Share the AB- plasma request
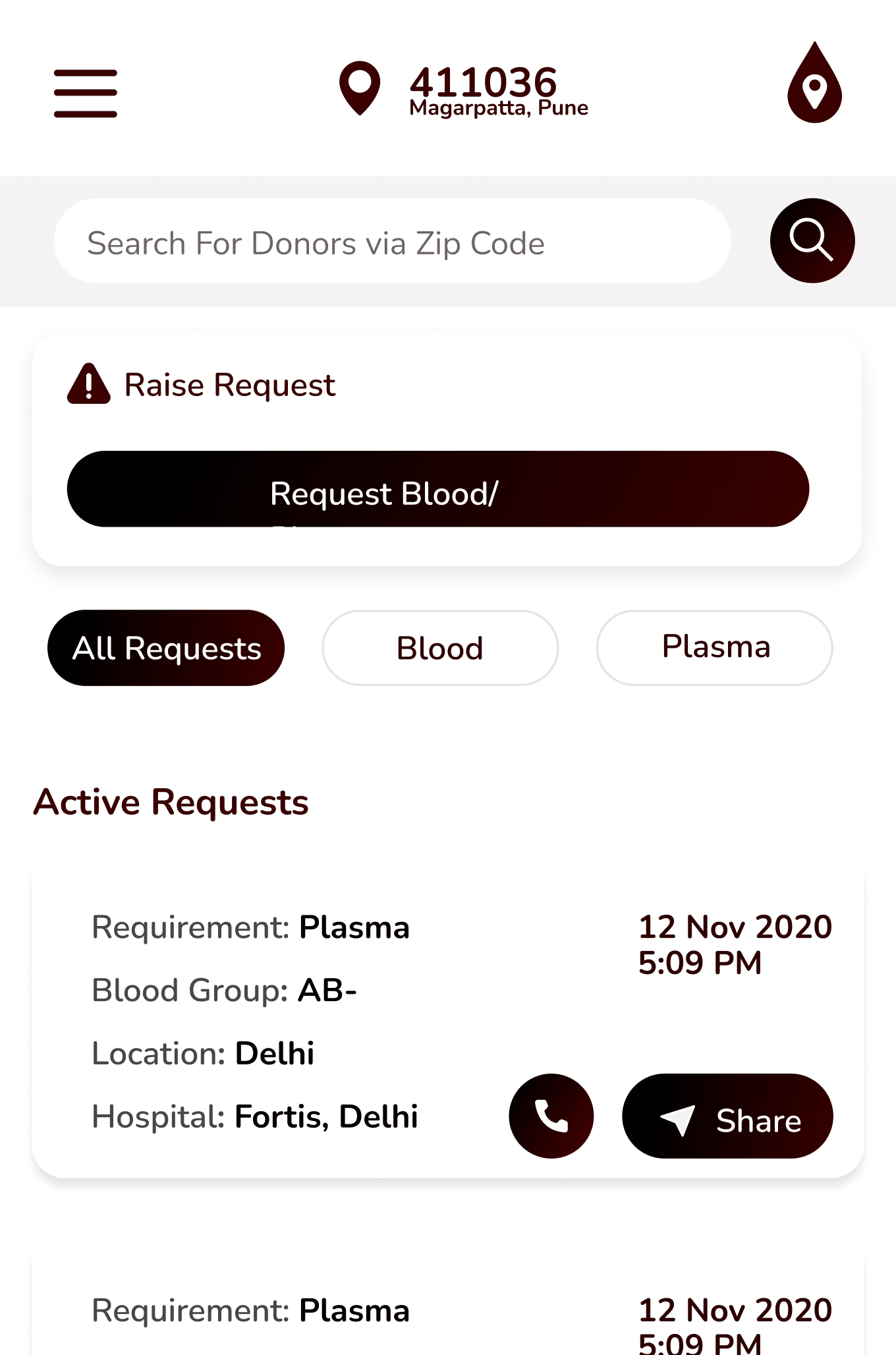 point(727,1116)
